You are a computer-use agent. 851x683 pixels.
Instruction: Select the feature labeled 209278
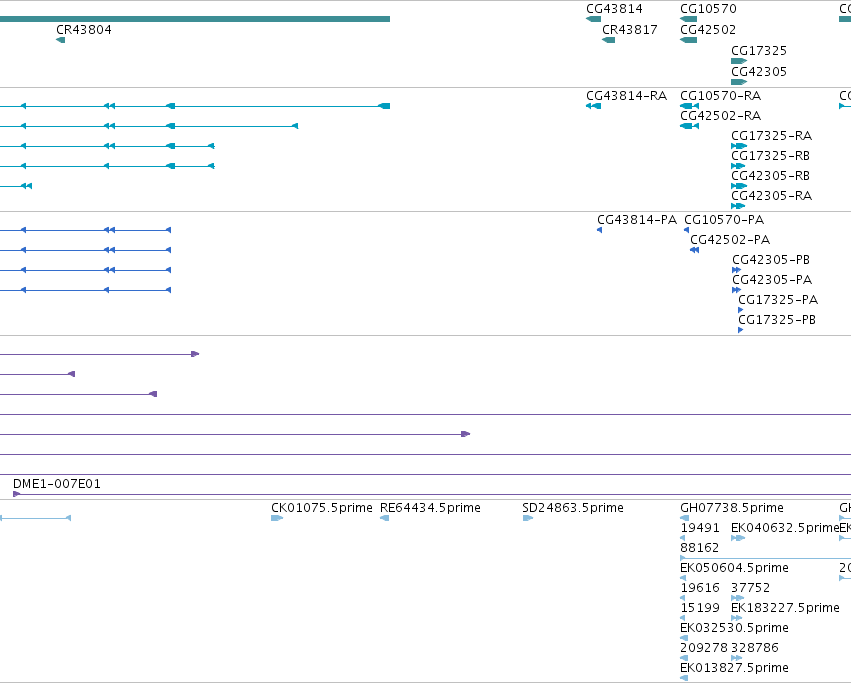(x=684, y=659)
